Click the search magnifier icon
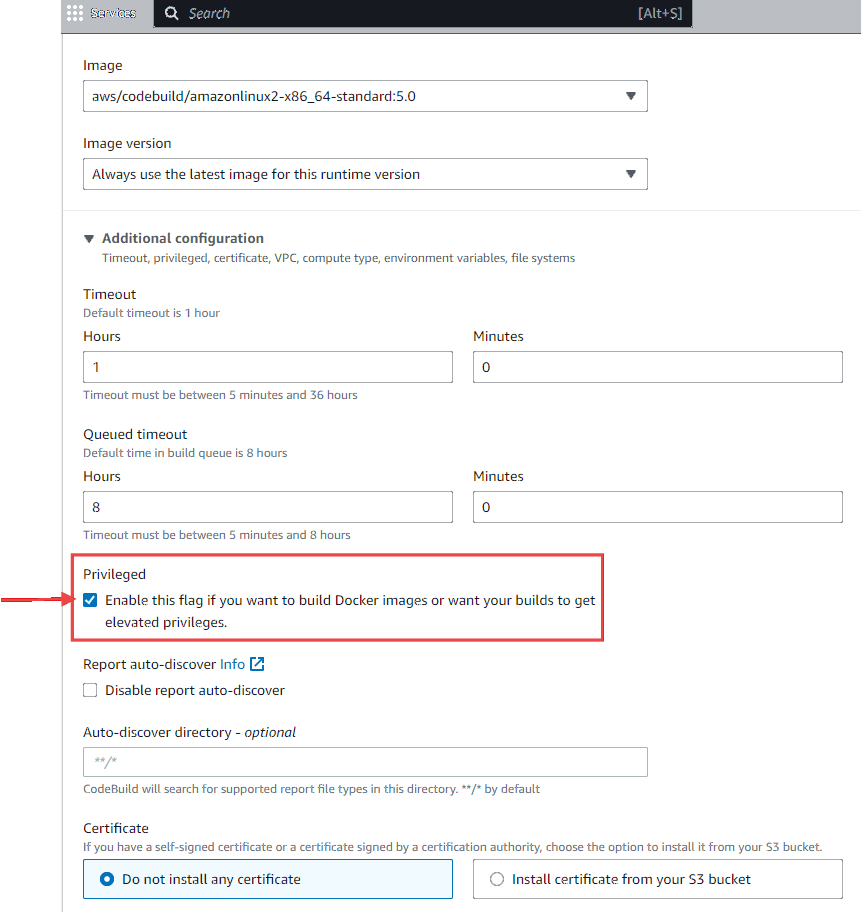The image size is (861, 912). [172, 13]
